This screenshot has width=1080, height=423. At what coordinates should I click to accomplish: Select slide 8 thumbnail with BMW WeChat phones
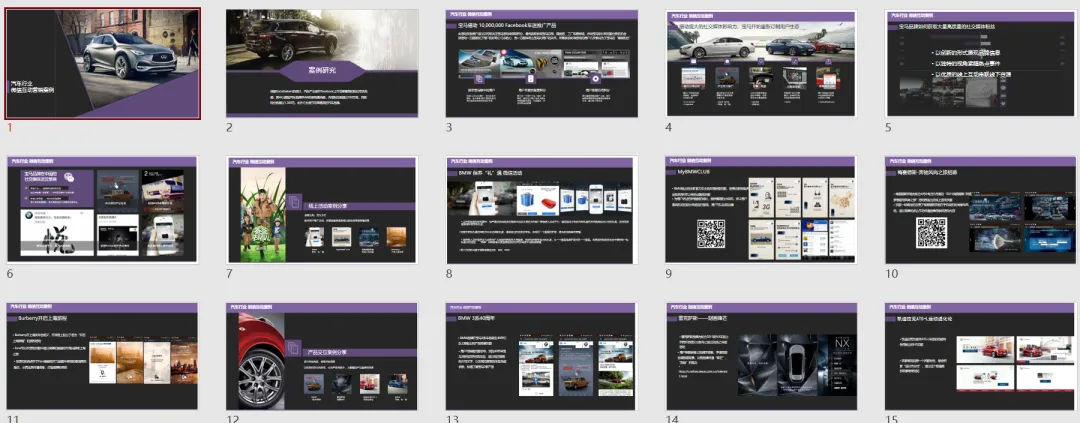(542, 209)
